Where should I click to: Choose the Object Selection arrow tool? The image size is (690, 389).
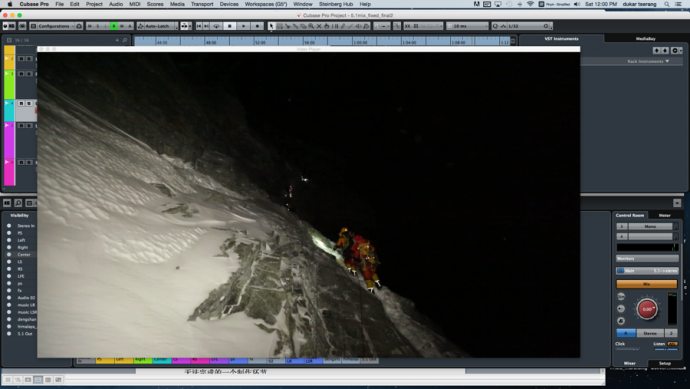(272, 26)
